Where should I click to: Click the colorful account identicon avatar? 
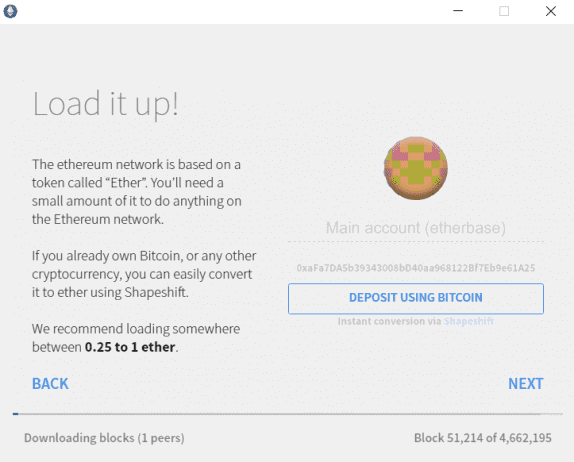tap(416, 168)
